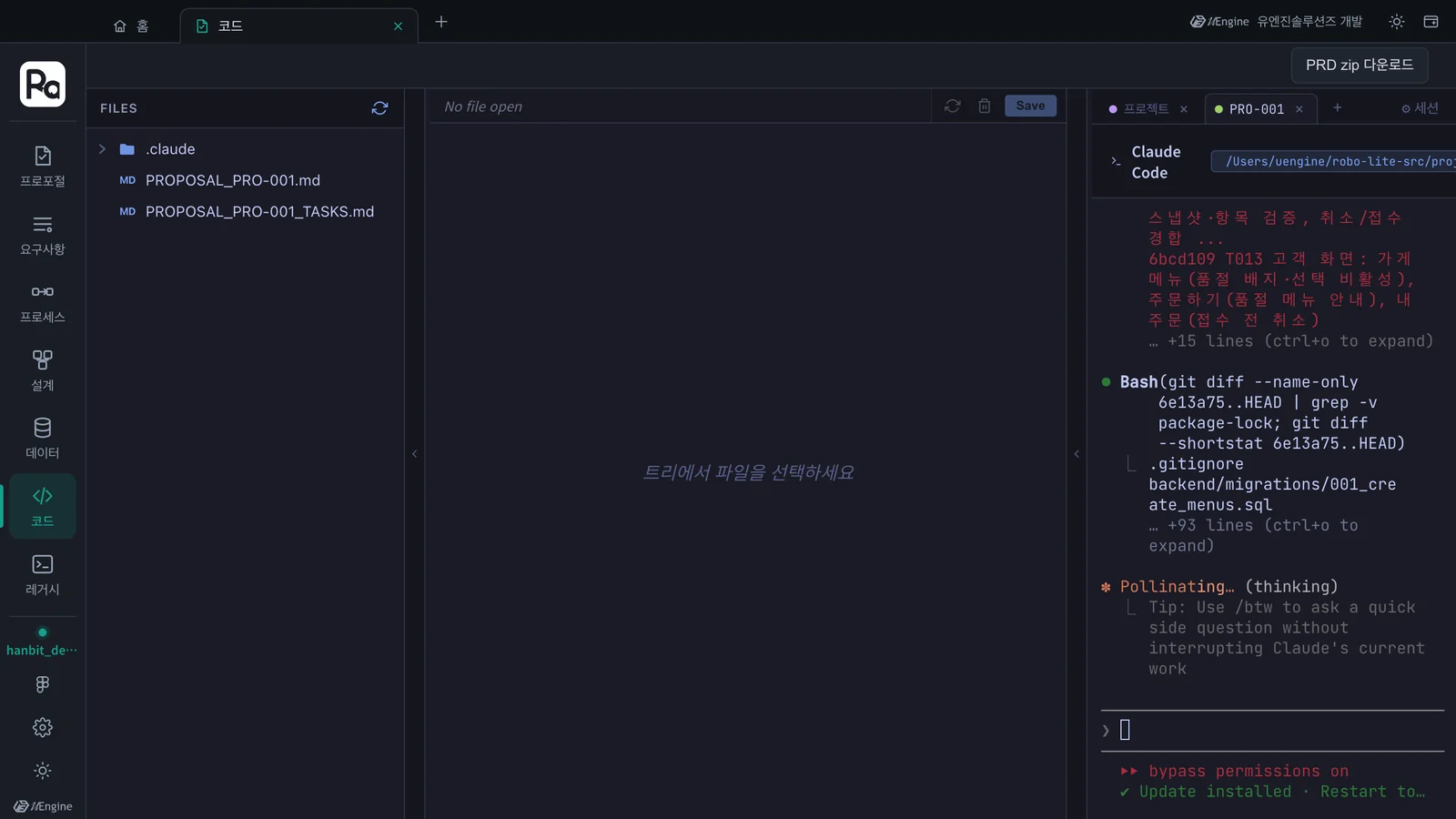Open the 데이터 sidebar section

[x=43, y=439]
